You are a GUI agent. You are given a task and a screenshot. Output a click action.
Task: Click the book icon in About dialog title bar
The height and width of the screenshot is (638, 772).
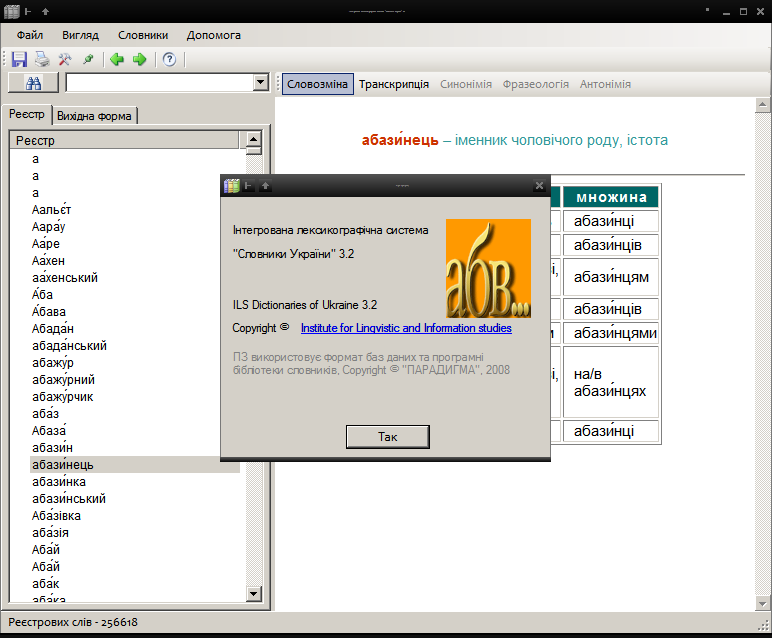231,186
